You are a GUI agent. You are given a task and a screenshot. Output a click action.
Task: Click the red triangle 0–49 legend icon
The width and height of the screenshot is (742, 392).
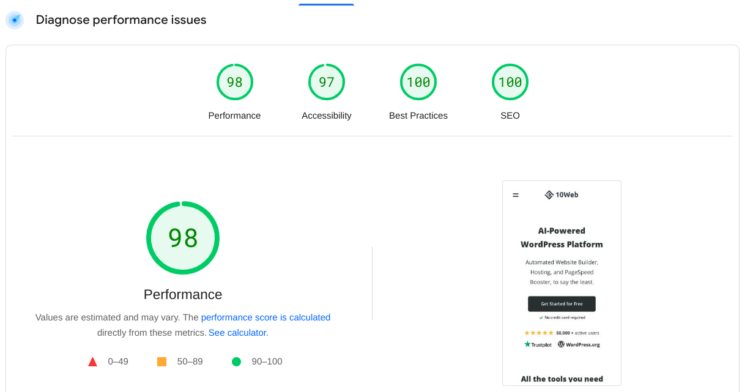[x=93, y=362]
